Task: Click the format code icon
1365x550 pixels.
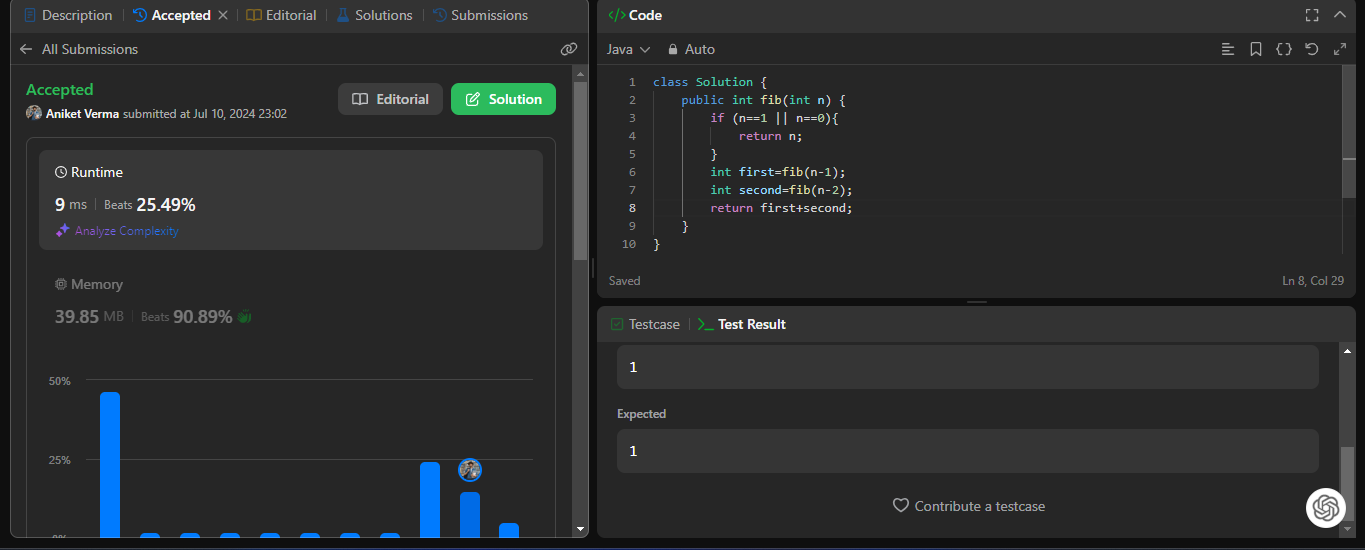Action: [x=1228, y=49]
